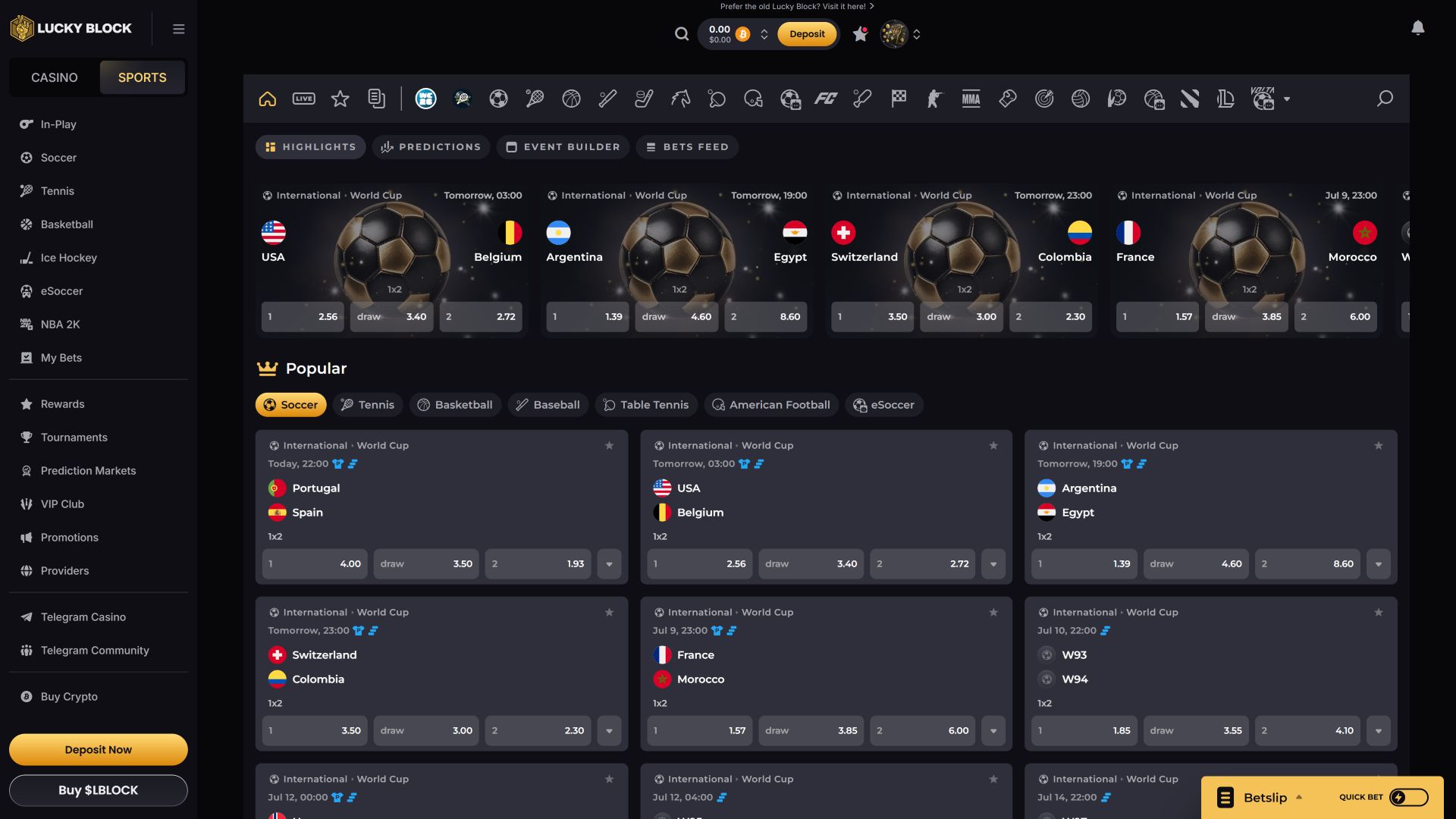Screen dimensions: 1456x819
Task: Click Buy $LBLOCK button
Action: pos(99,790)
